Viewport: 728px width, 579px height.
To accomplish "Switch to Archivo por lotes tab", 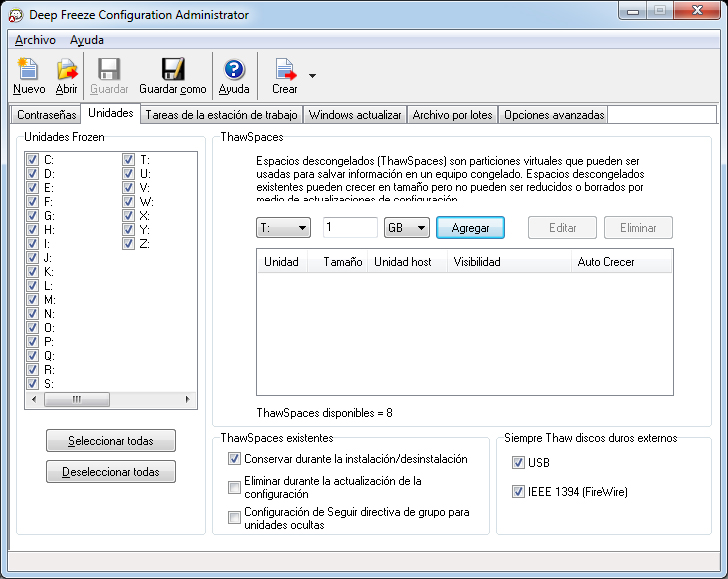I will point(452,115).
